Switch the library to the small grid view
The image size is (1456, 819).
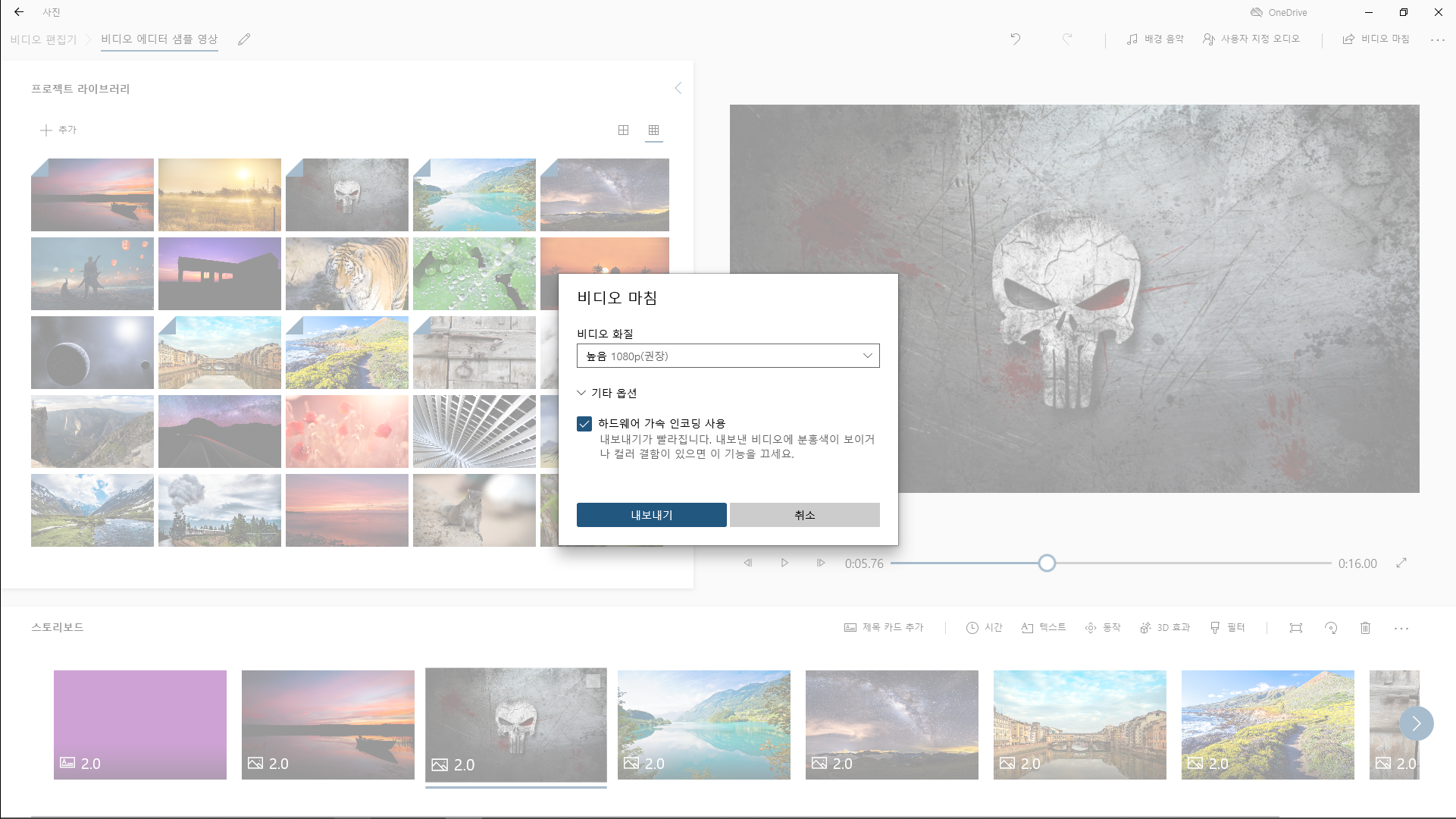pyautogui.click(x=653, y=130)
